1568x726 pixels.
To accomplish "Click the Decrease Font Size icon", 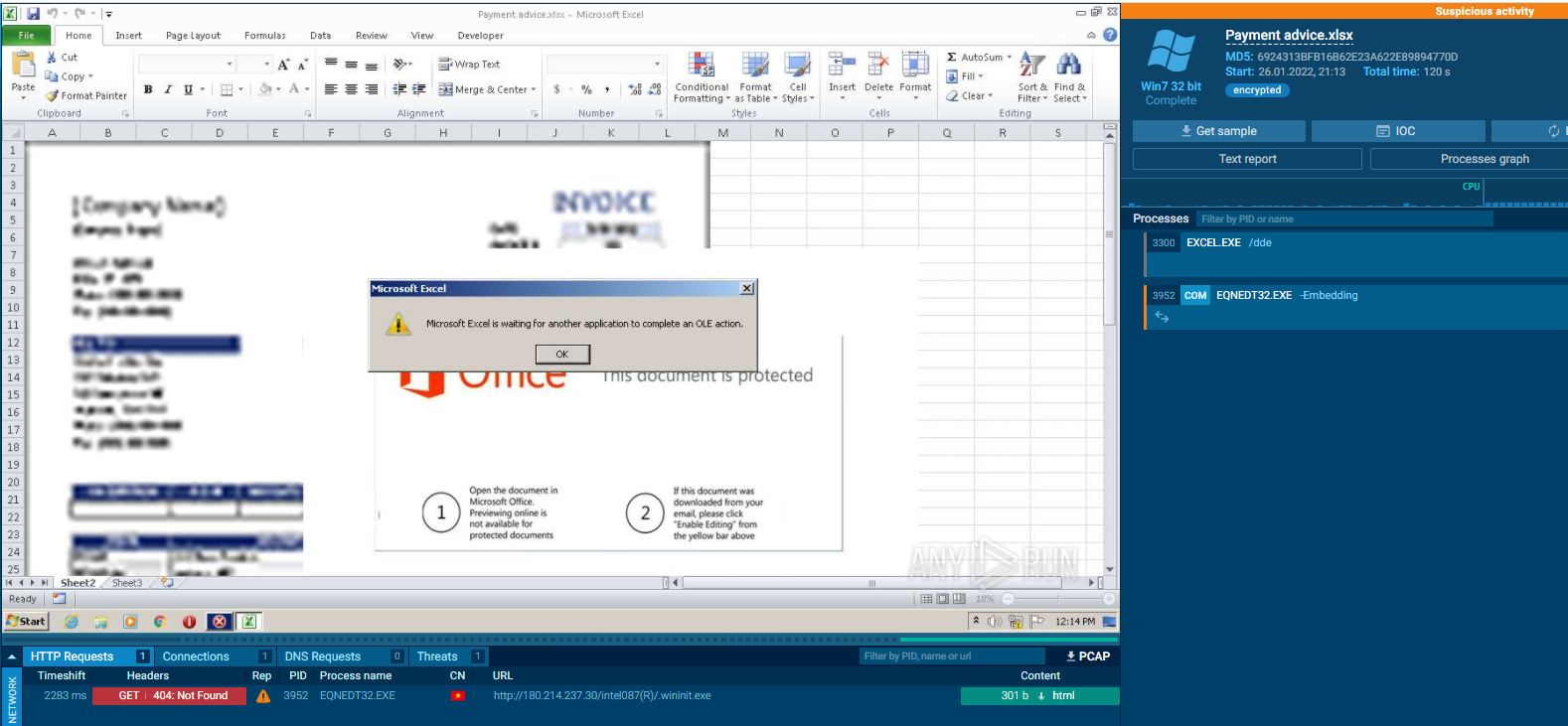I will (302, 65).
